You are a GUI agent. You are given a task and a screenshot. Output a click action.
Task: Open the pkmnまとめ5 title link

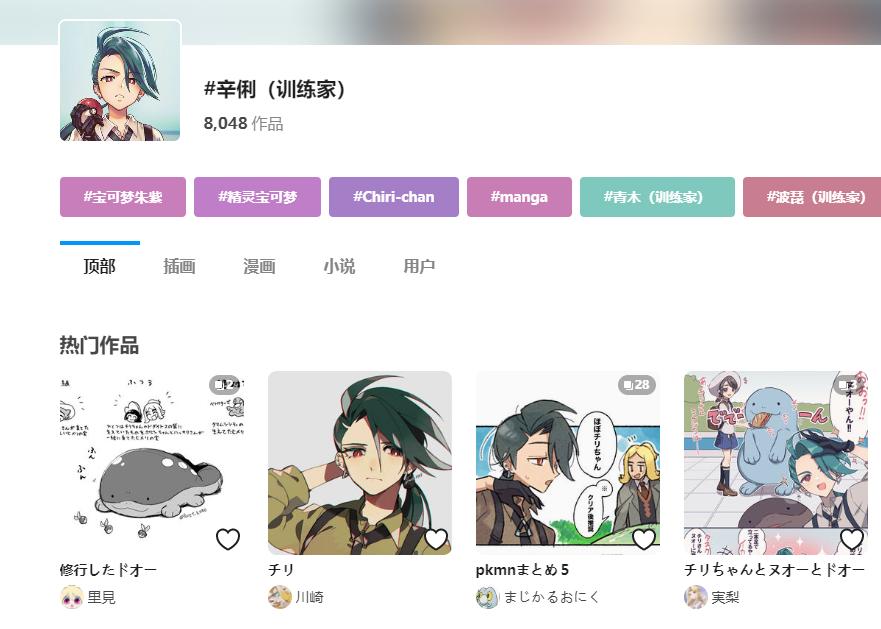(x=522, y=570)
